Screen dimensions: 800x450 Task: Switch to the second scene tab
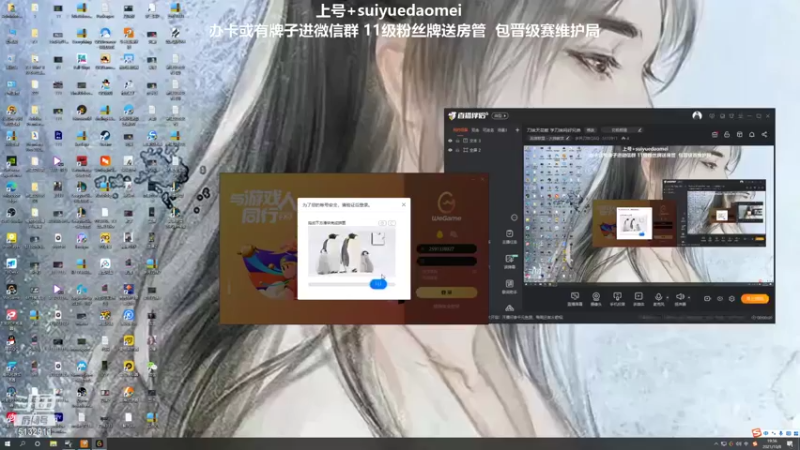(x=475, y=130)
